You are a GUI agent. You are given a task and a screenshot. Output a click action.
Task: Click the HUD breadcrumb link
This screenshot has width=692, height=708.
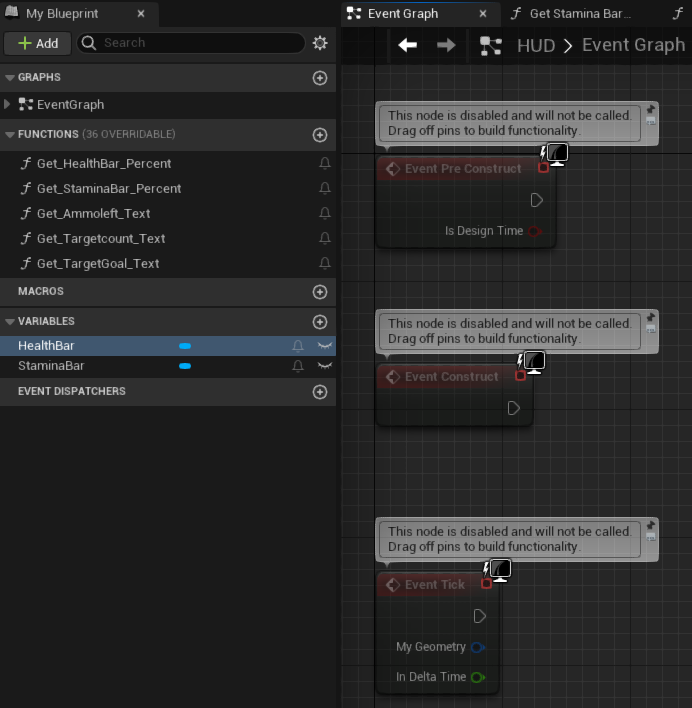536,46
